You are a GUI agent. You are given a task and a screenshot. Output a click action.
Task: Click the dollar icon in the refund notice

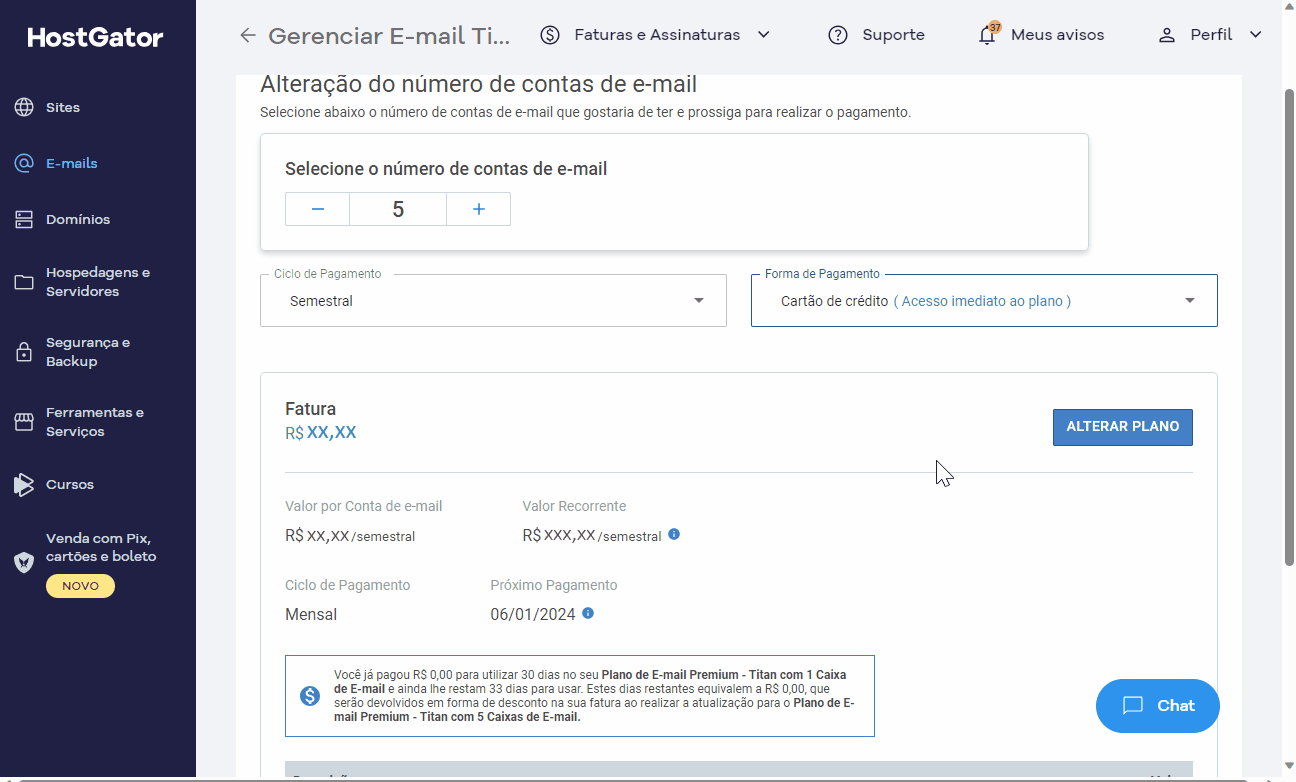click(310, 696)
